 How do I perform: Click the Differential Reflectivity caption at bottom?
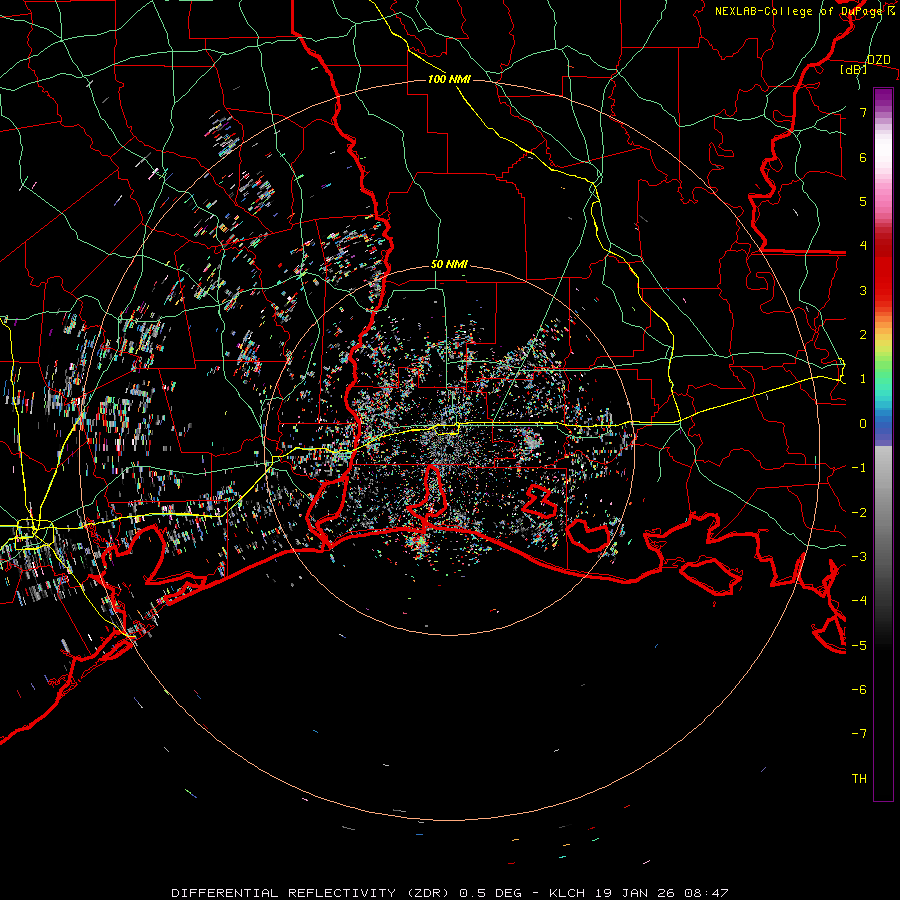pyautogui.click(x=450, y=893)
